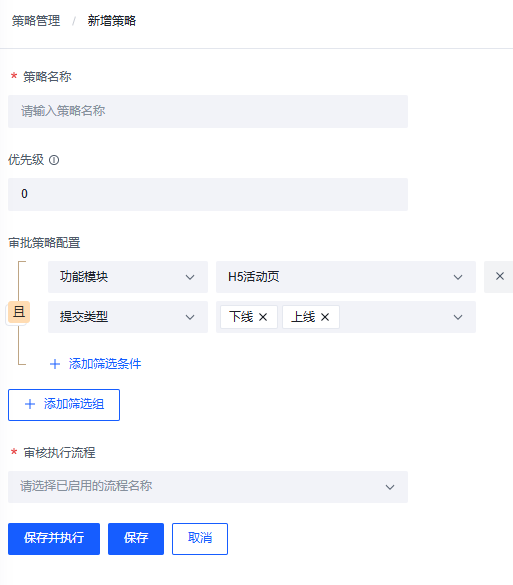Screen dimensions: 513x585
Task: Open the 审核执行流程 process name dropdown
Action: (x=208, y=487)
